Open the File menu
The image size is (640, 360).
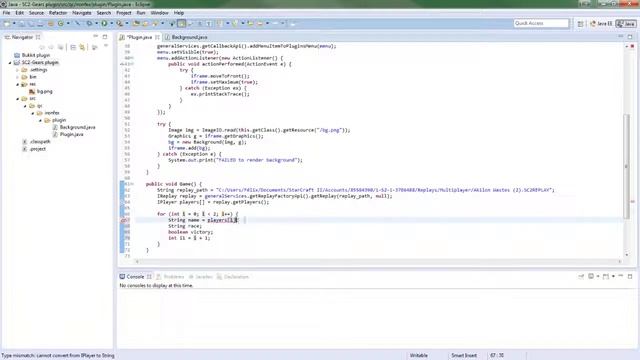click(6, 13)
